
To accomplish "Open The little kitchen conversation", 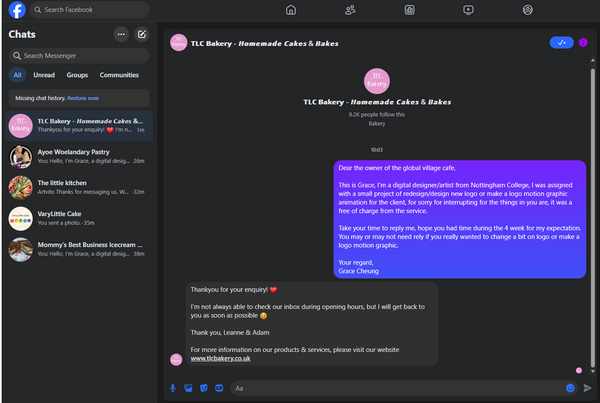I will 79,188.
